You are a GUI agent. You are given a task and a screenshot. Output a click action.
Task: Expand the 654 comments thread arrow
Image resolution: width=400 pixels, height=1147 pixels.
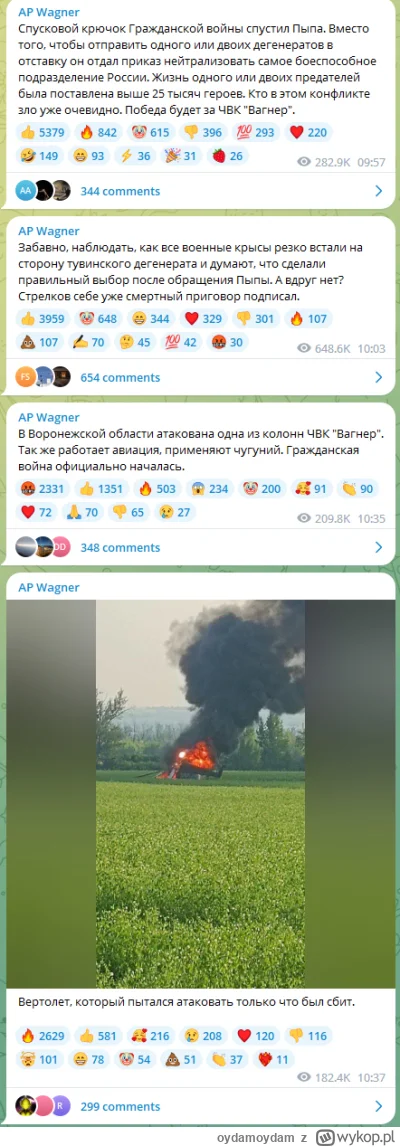coord(379,377)
